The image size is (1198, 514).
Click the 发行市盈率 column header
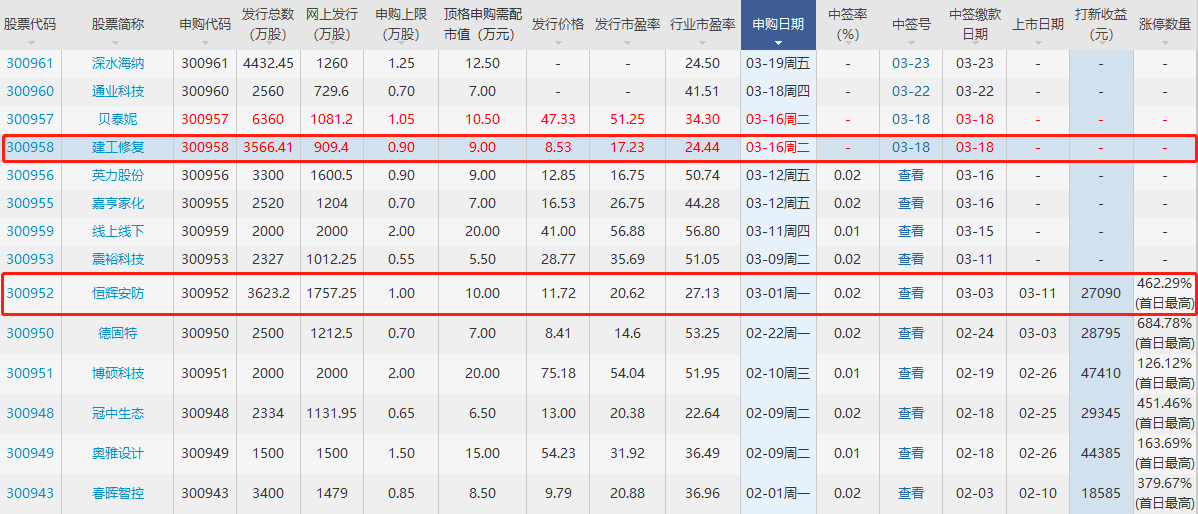point(627,24)
